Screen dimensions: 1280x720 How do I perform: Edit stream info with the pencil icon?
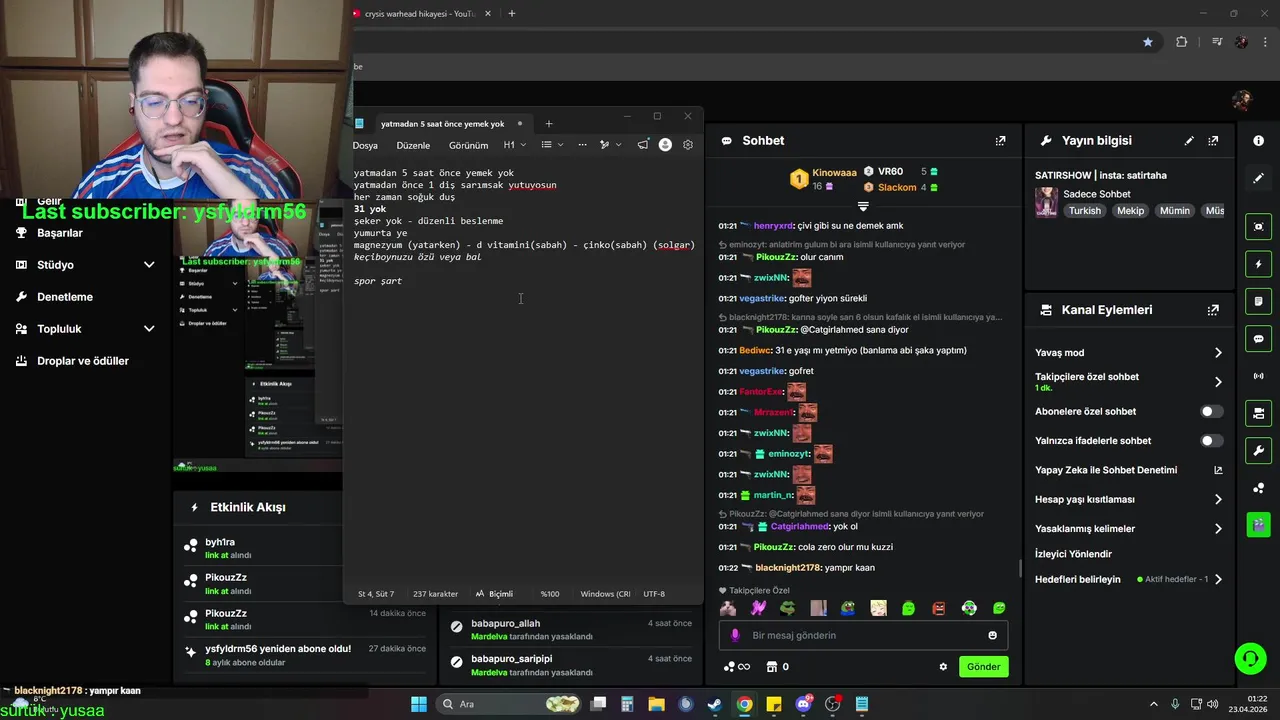point(1189,141)
